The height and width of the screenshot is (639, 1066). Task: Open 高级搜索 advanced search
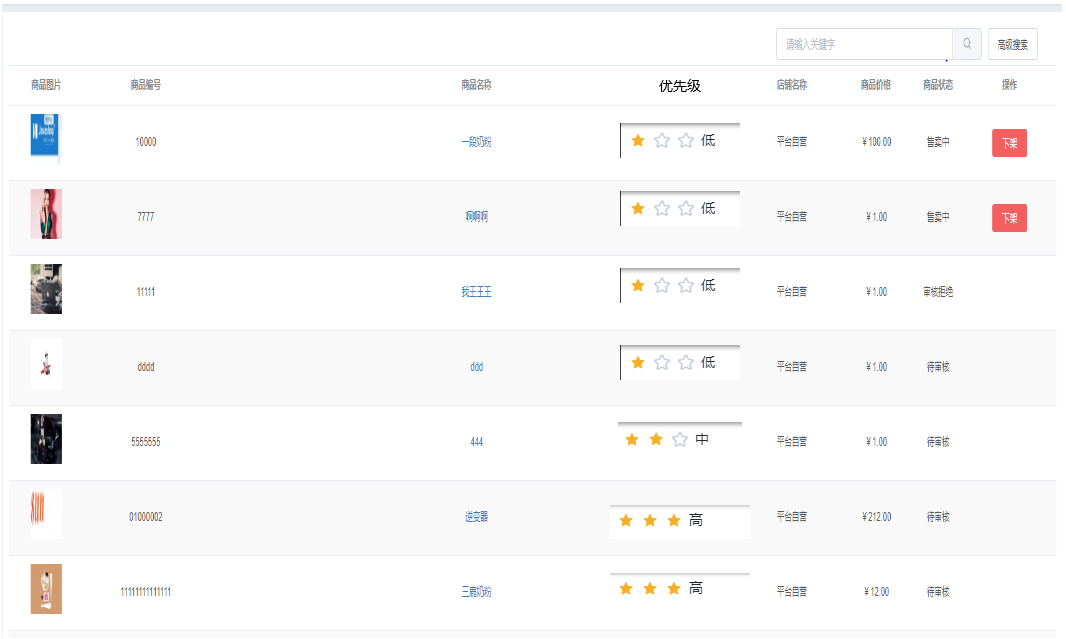pyautogui.click(x=1013, y=44)
